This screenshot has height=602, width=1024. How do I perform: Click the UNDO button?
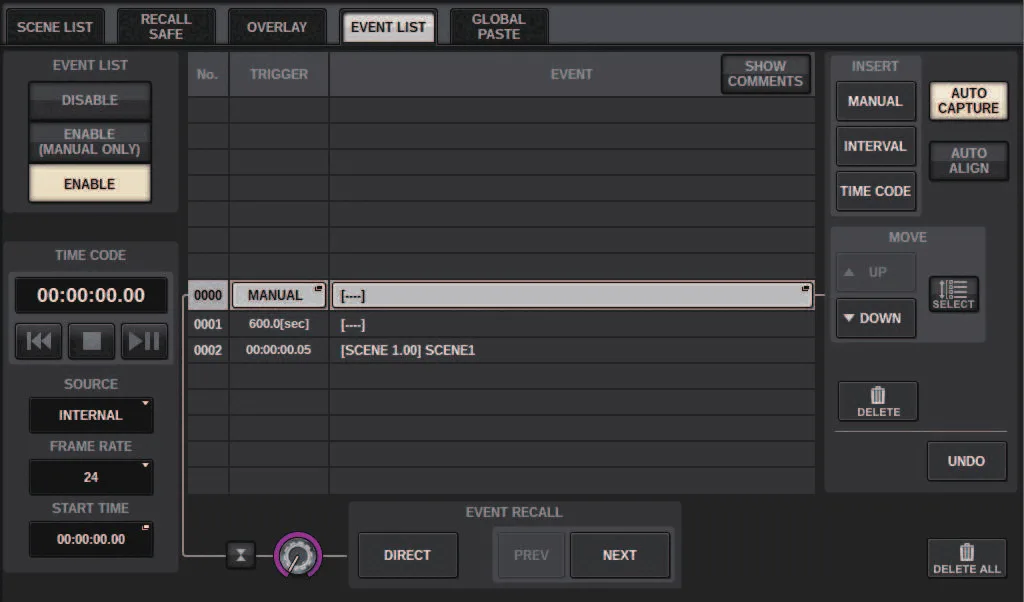(x=967, y=461)
